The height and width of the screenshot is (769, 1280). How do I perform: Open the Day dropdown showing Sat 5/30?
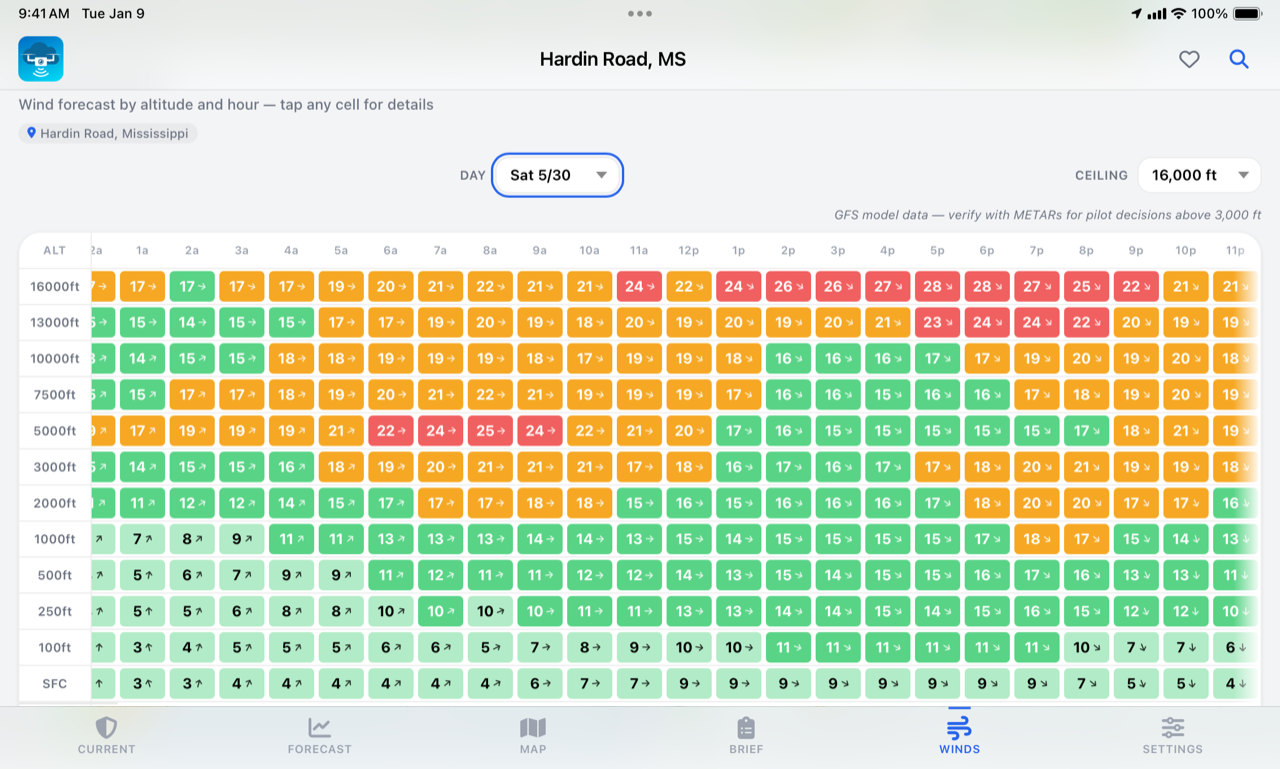point(558,175)
